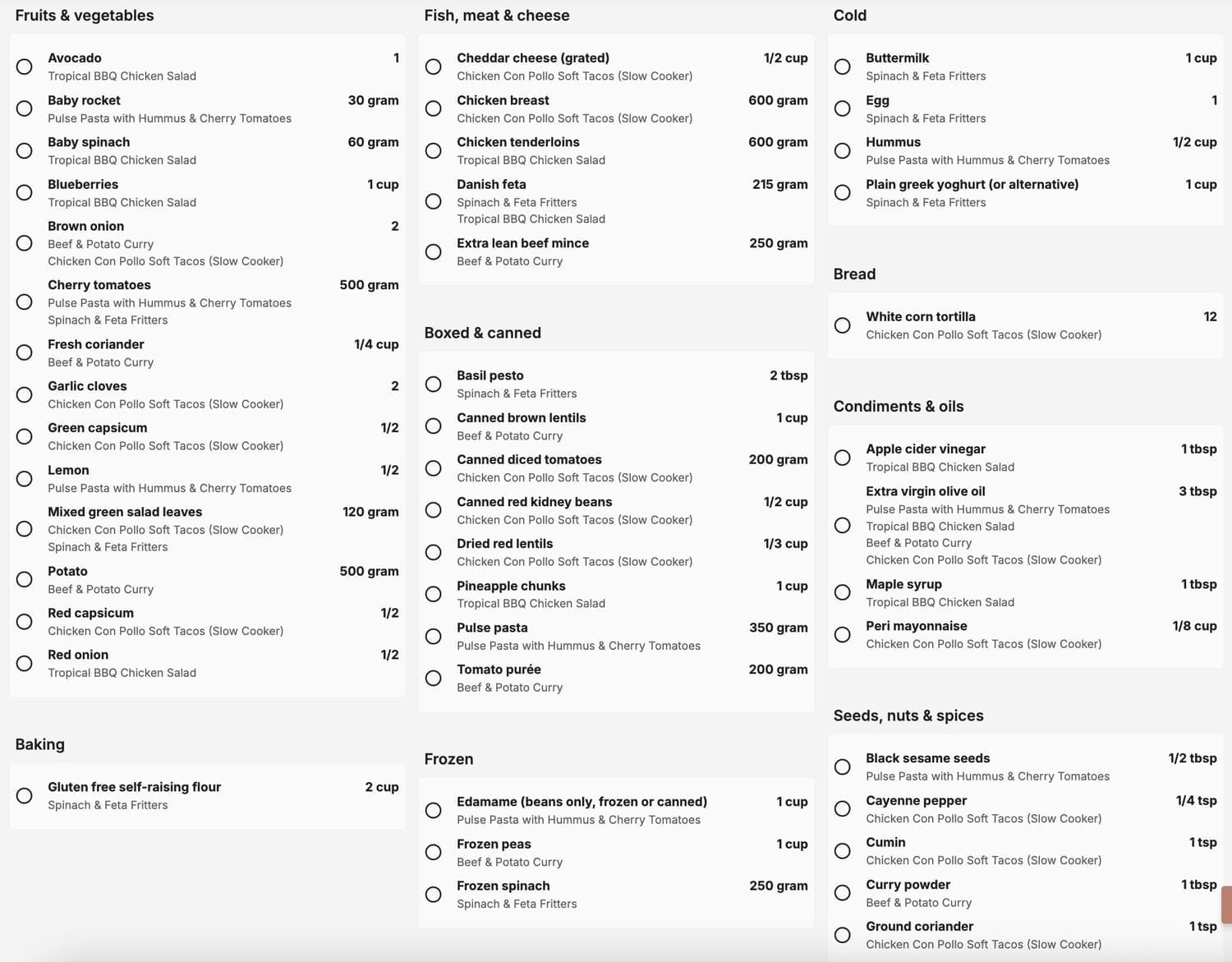Mark White corn tortilla as done

pyautogui.click(x=843, y=325)
